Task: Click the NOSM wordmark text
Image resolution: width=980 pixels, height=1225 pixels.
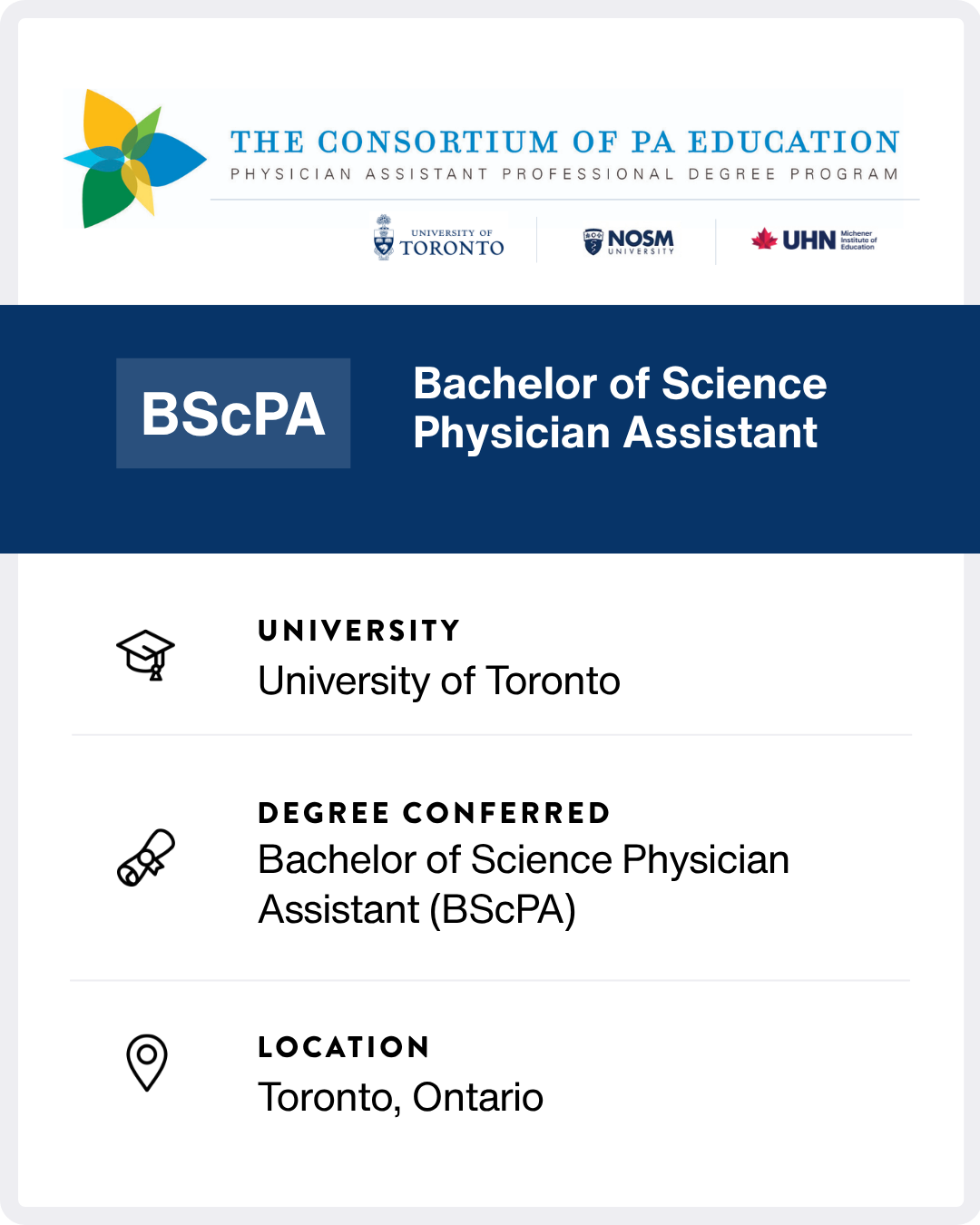Action: (641, 238)
